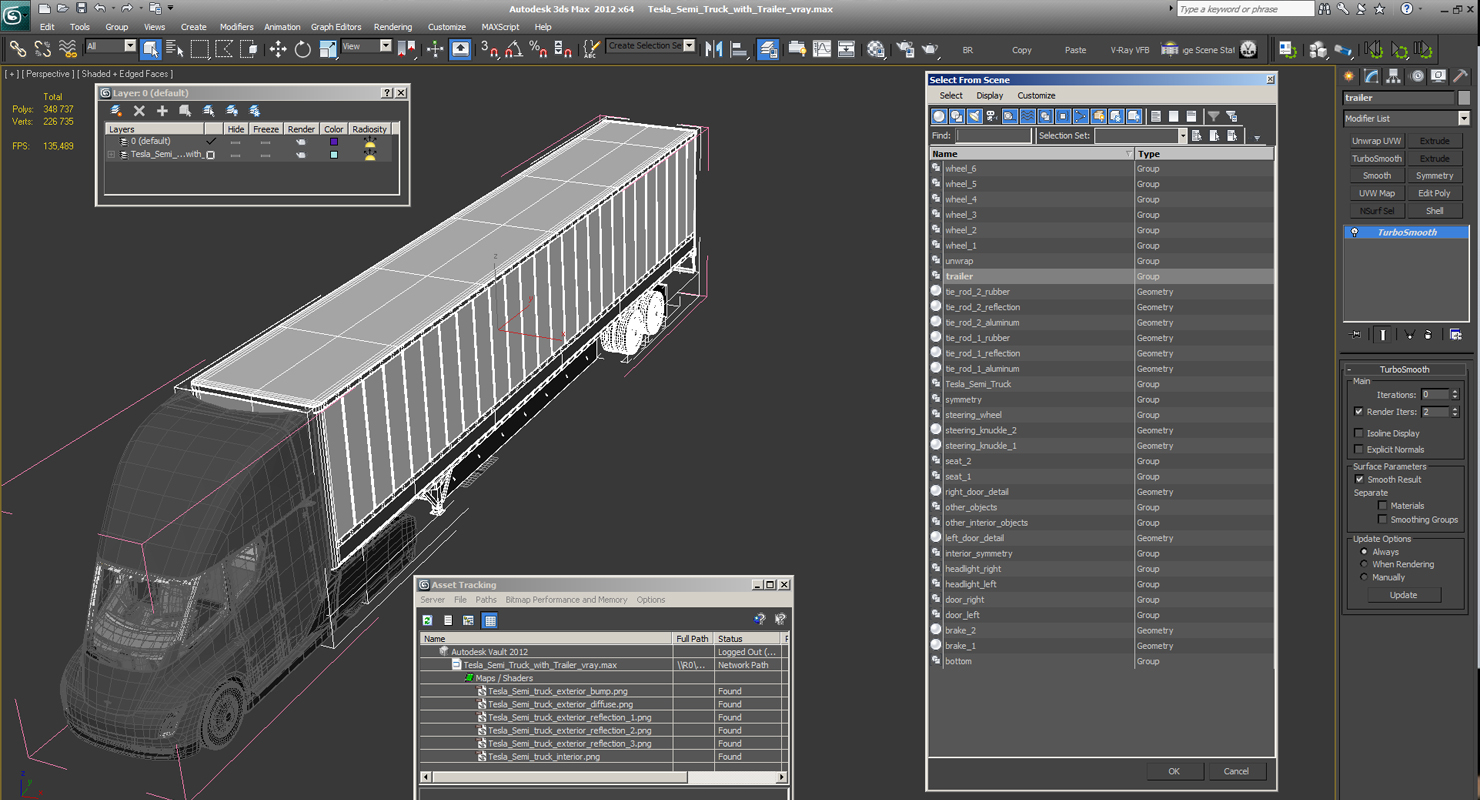The width and height of the screenshot is (1480, 800).
Task: Click color swatch of Tesla_Semi layer
Action: click(334, 155)
